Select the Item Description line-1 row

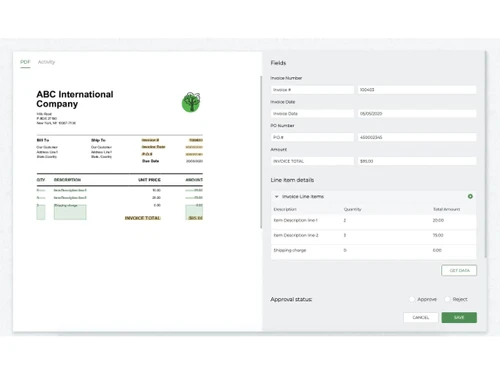click(x=373, y=221)
